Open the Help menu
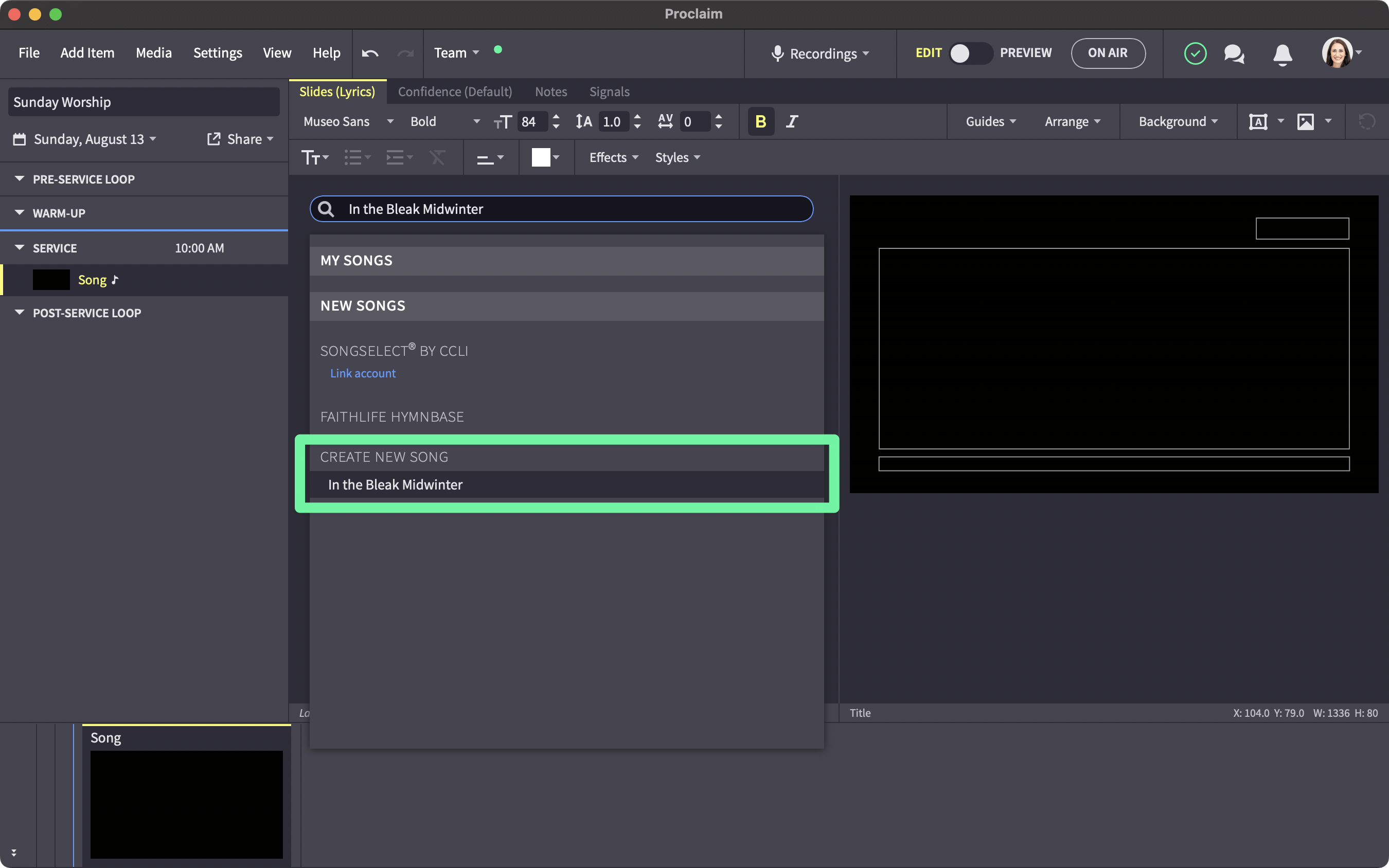Screen dimensions: 1389x868 click(326, 53)
